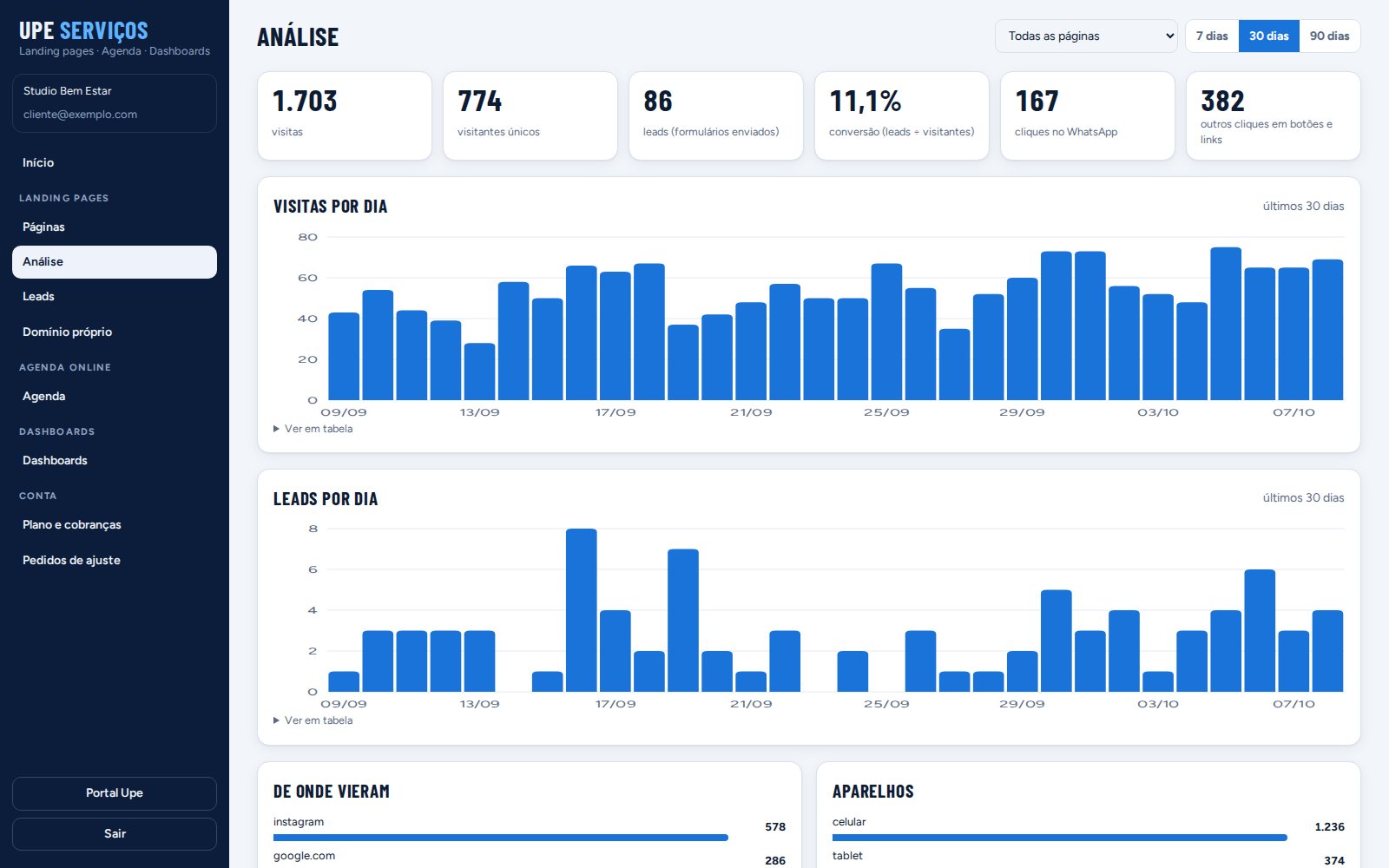Click the 774 visitantes únicos card

(x=530, y=115)
